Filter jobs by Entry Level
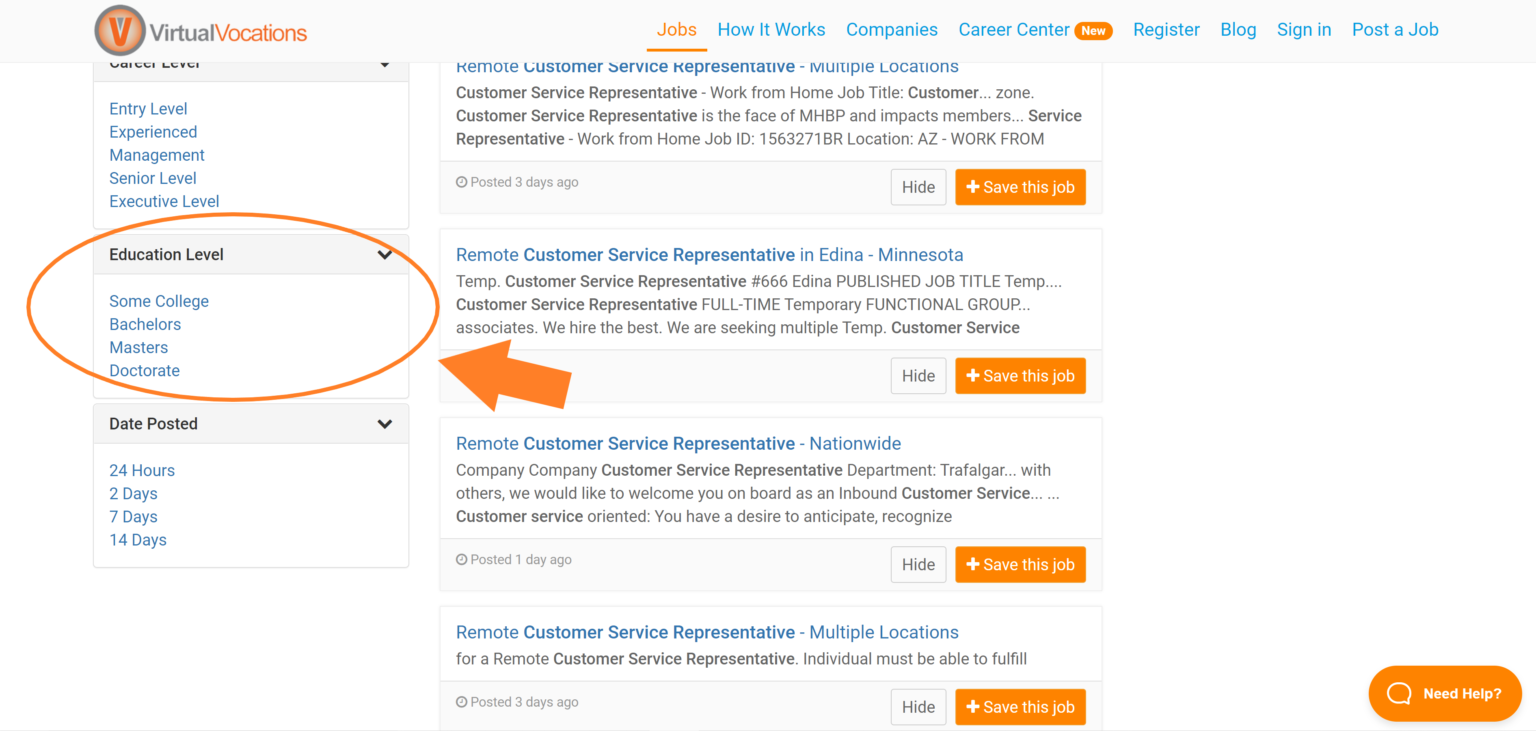Image resolution: width=1536 pixels, height=731 pixels. point(148,108)
